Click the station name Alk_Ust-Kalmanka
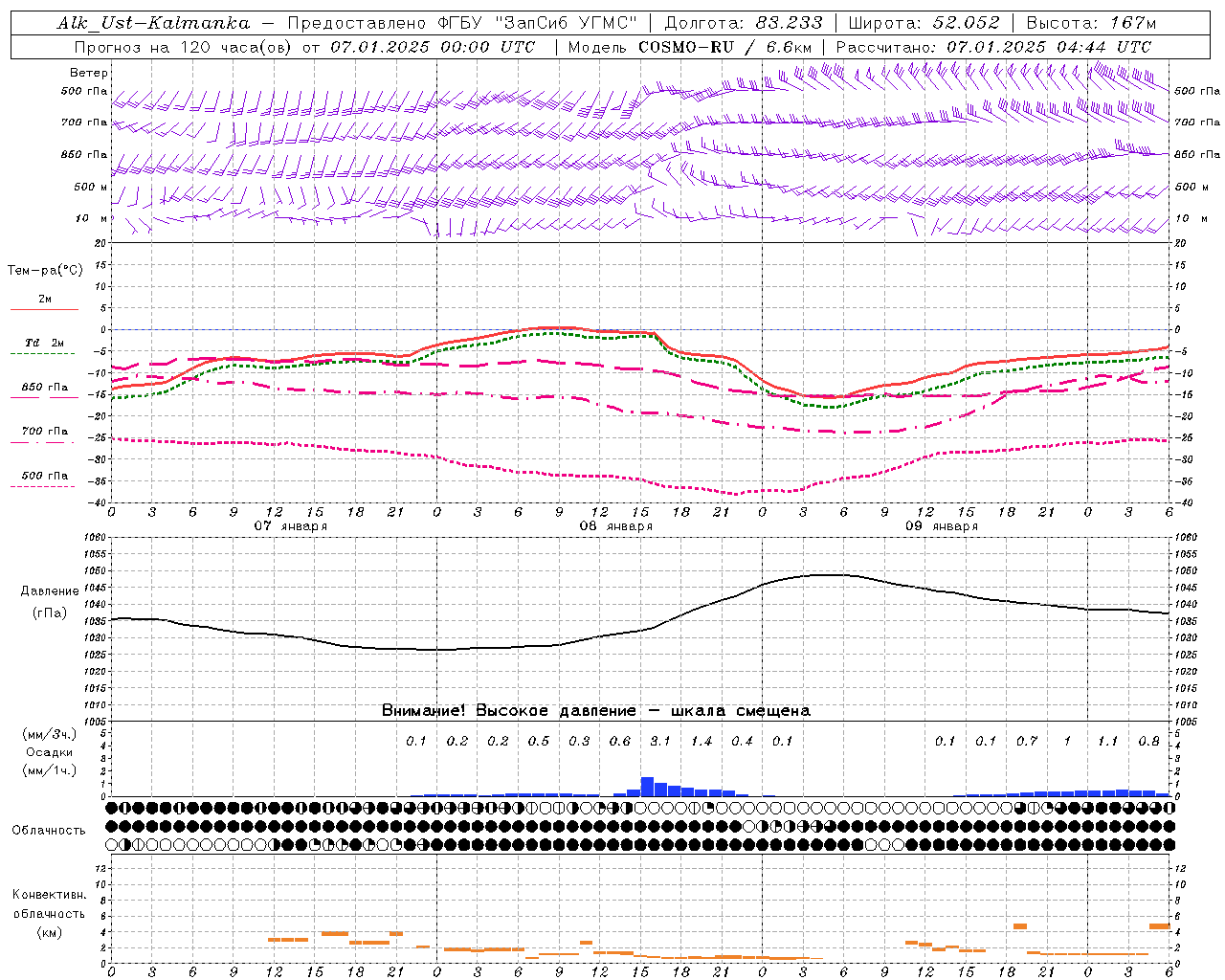Viewport: 1225px width, 980px height. click(154, 23)
